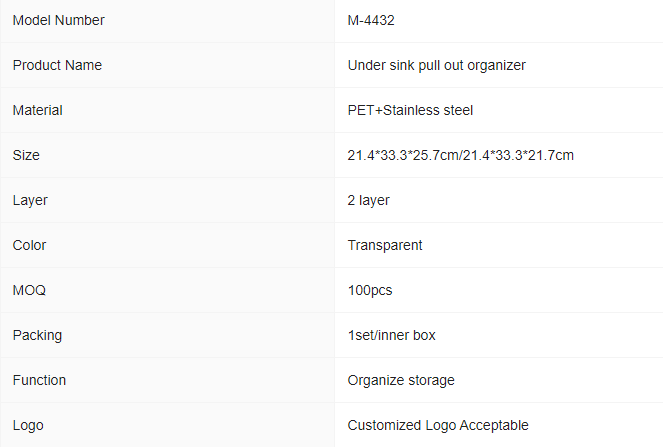The width and height of the screenshot is (663, 447).
Task: Click the Packing label cell
Action: point(167,335)
